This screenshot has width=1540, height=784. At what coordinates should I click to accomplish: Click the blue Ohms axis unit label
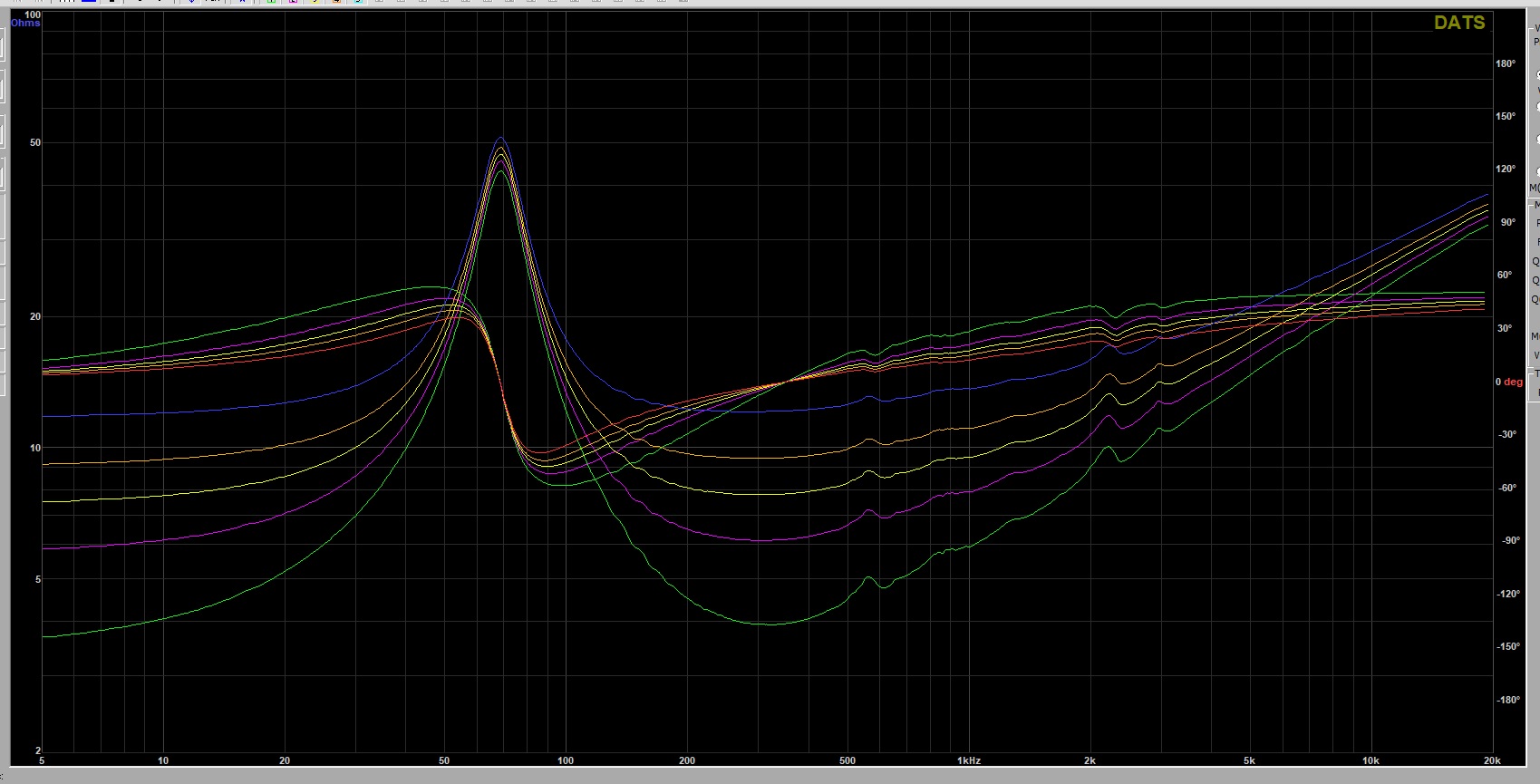(25, 24)
